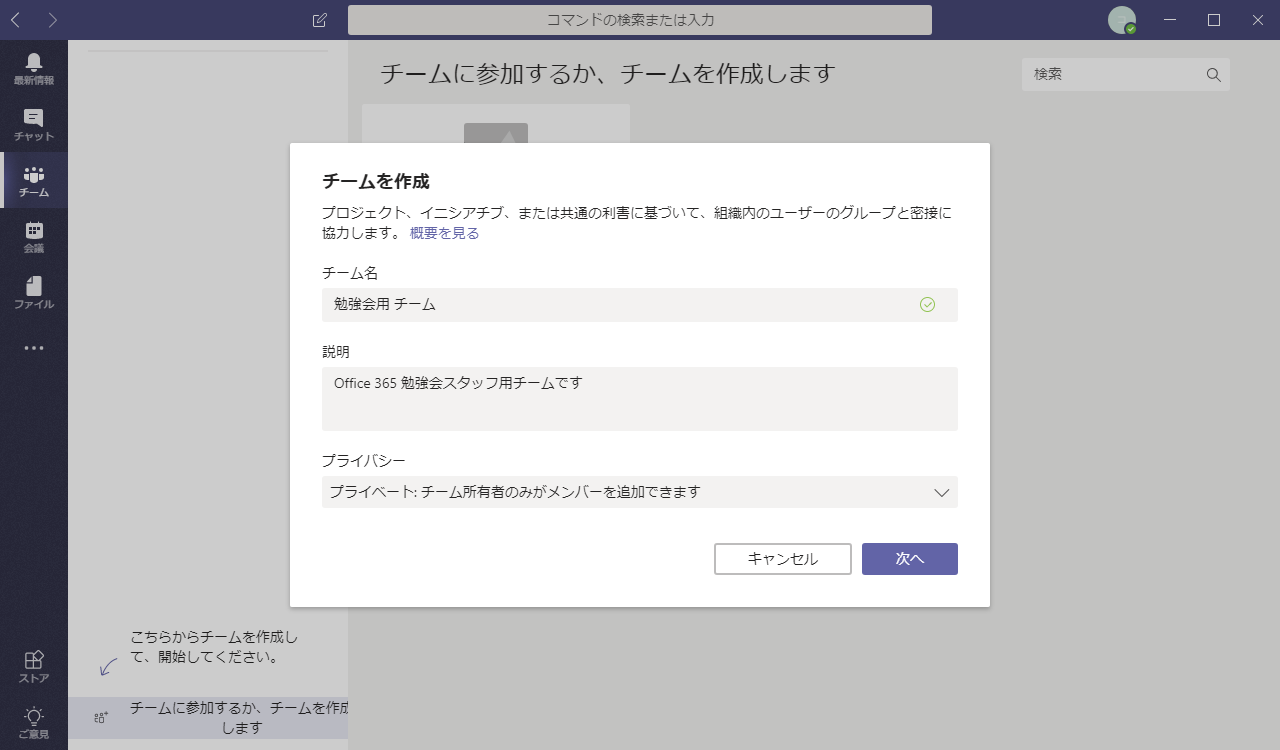
Task: Expand the more options (...) in sidebar
Action: click(x=33, y=347)
